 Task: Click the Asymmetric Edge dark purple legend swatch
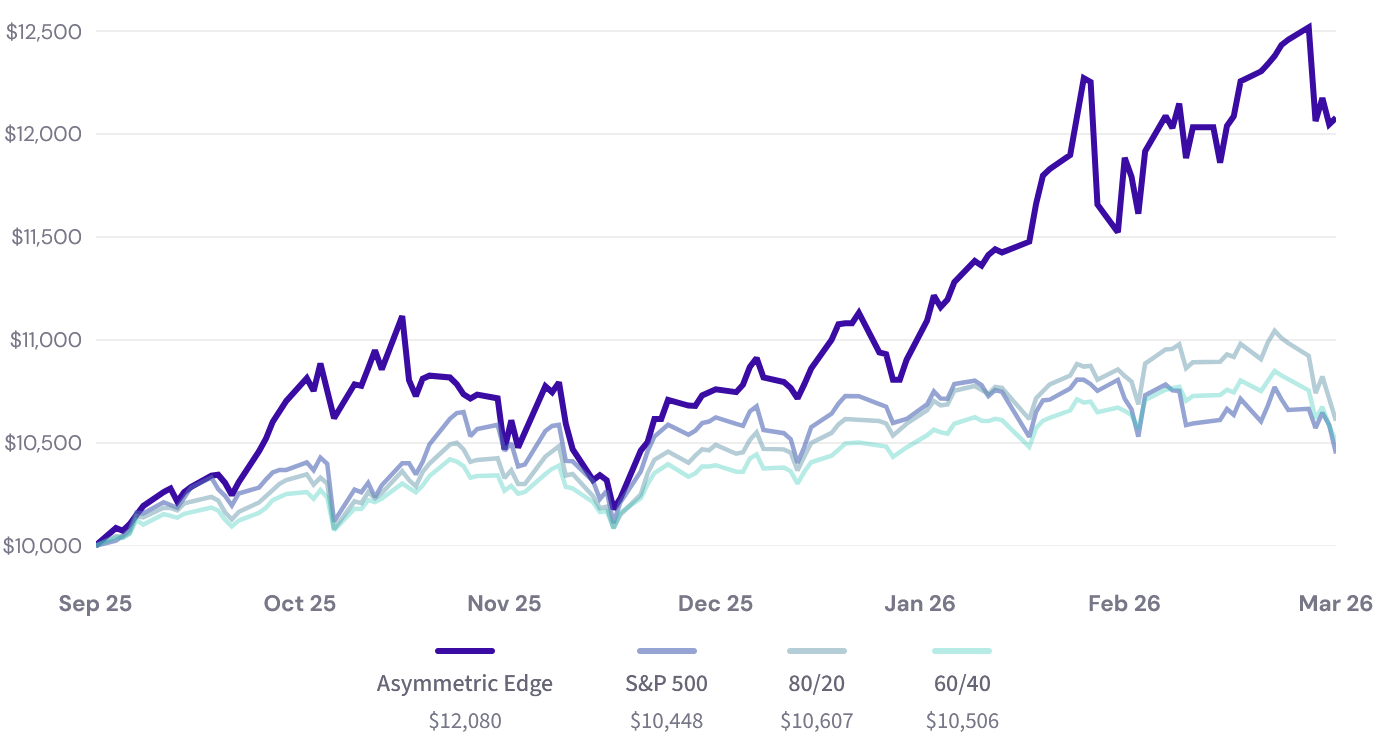465,651
